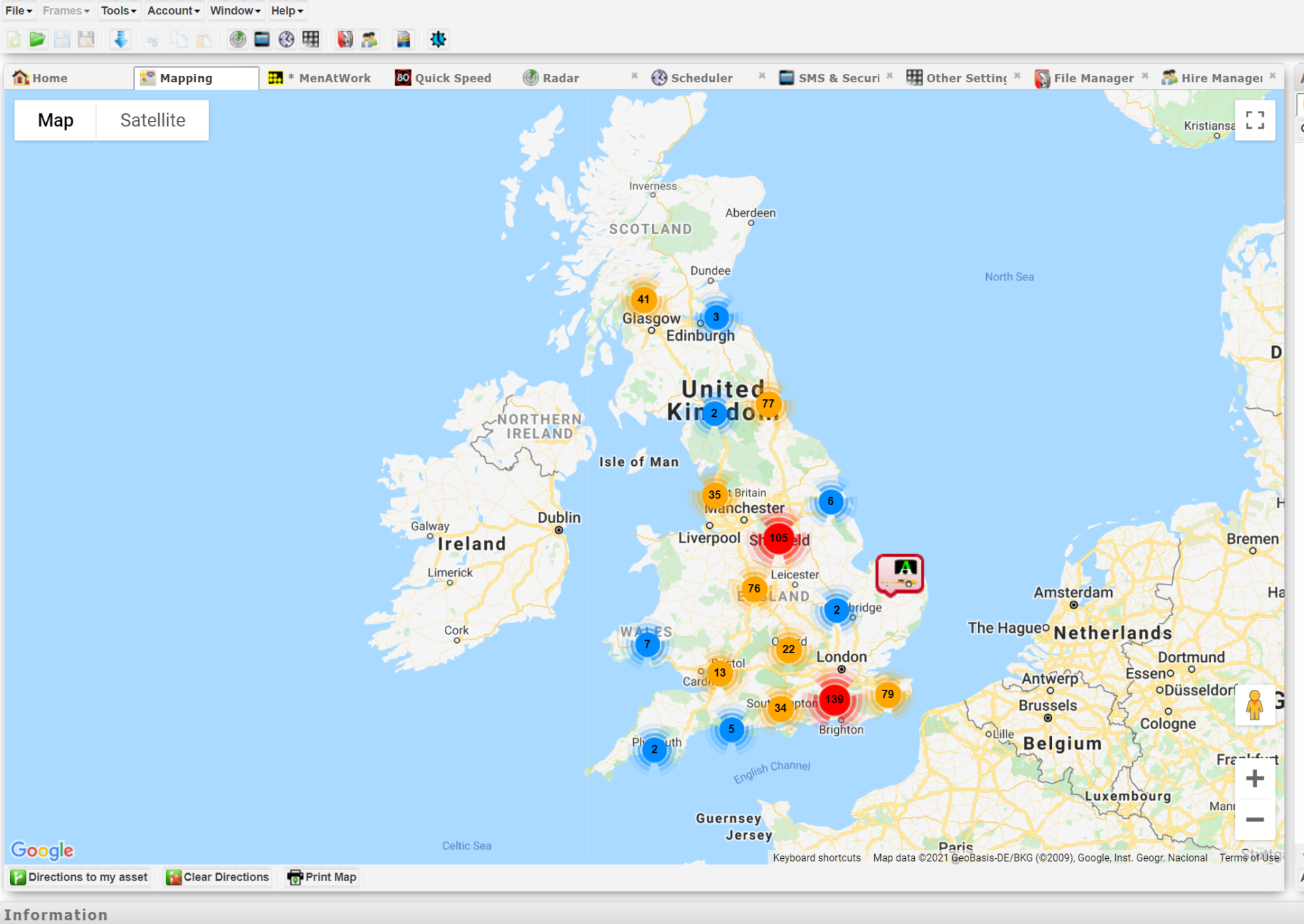Click the SMS device toolbar icon

pyautogui.click(x=261, y=39)
